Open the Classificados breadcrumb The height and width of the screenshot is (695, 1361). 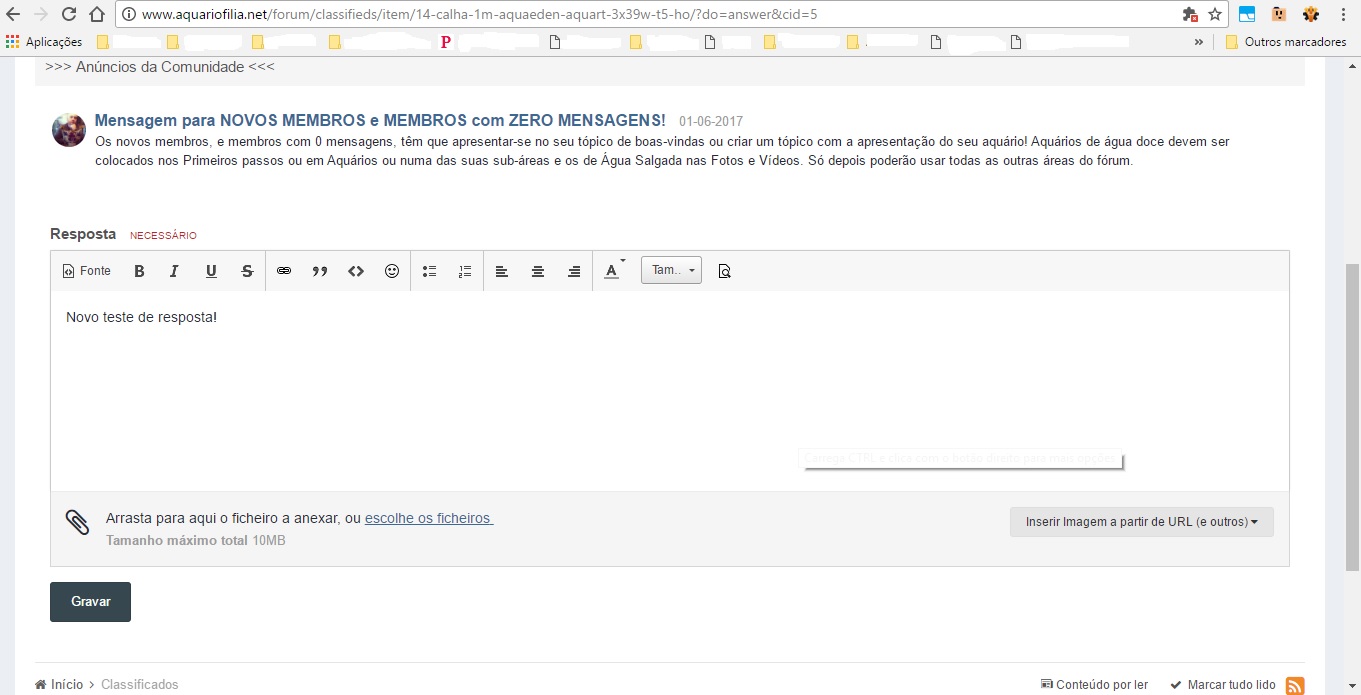(139, 685)
